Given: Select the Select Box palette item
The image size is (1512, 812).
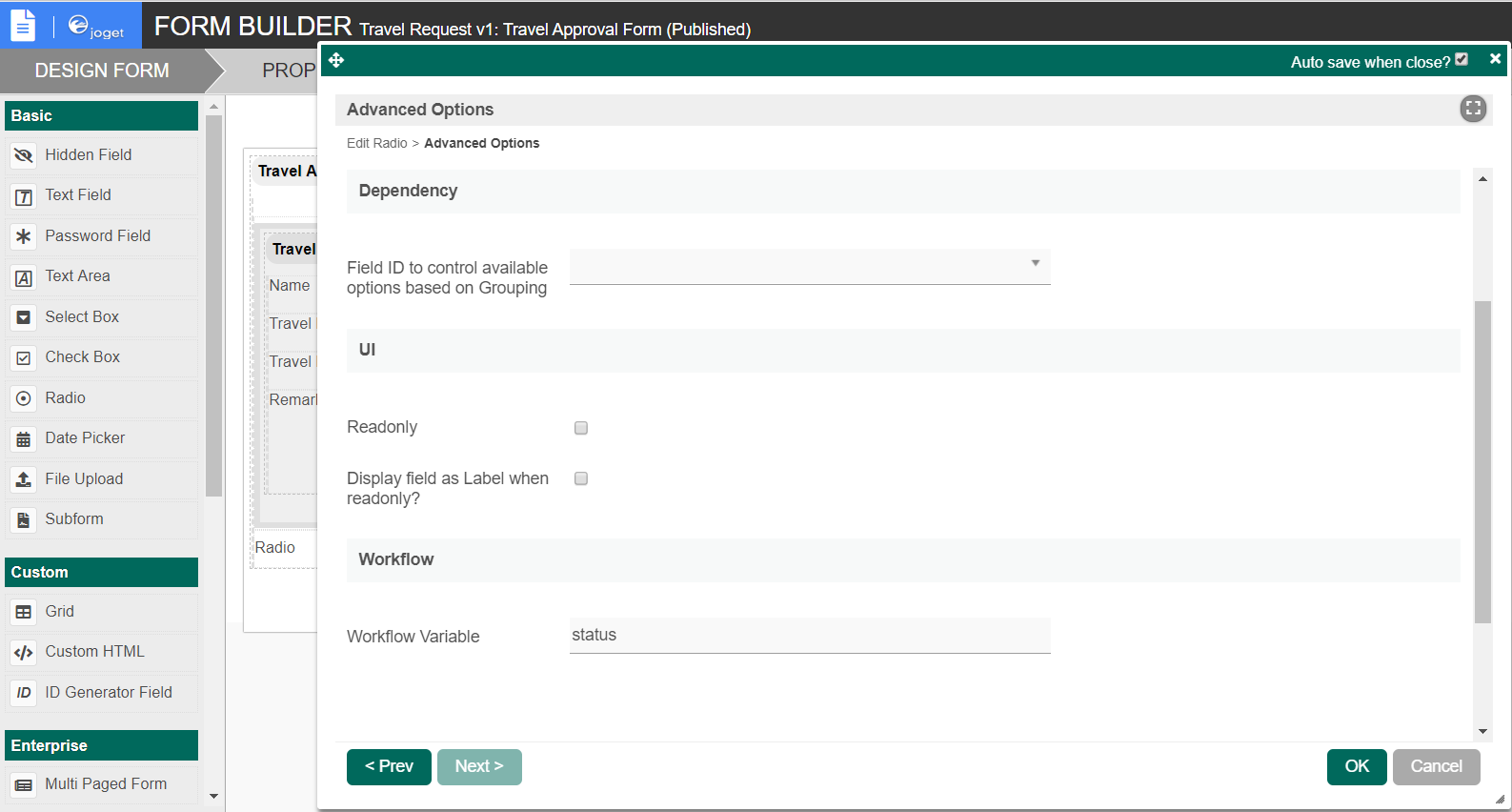Looking at the screenshot, I should point(102,317).
